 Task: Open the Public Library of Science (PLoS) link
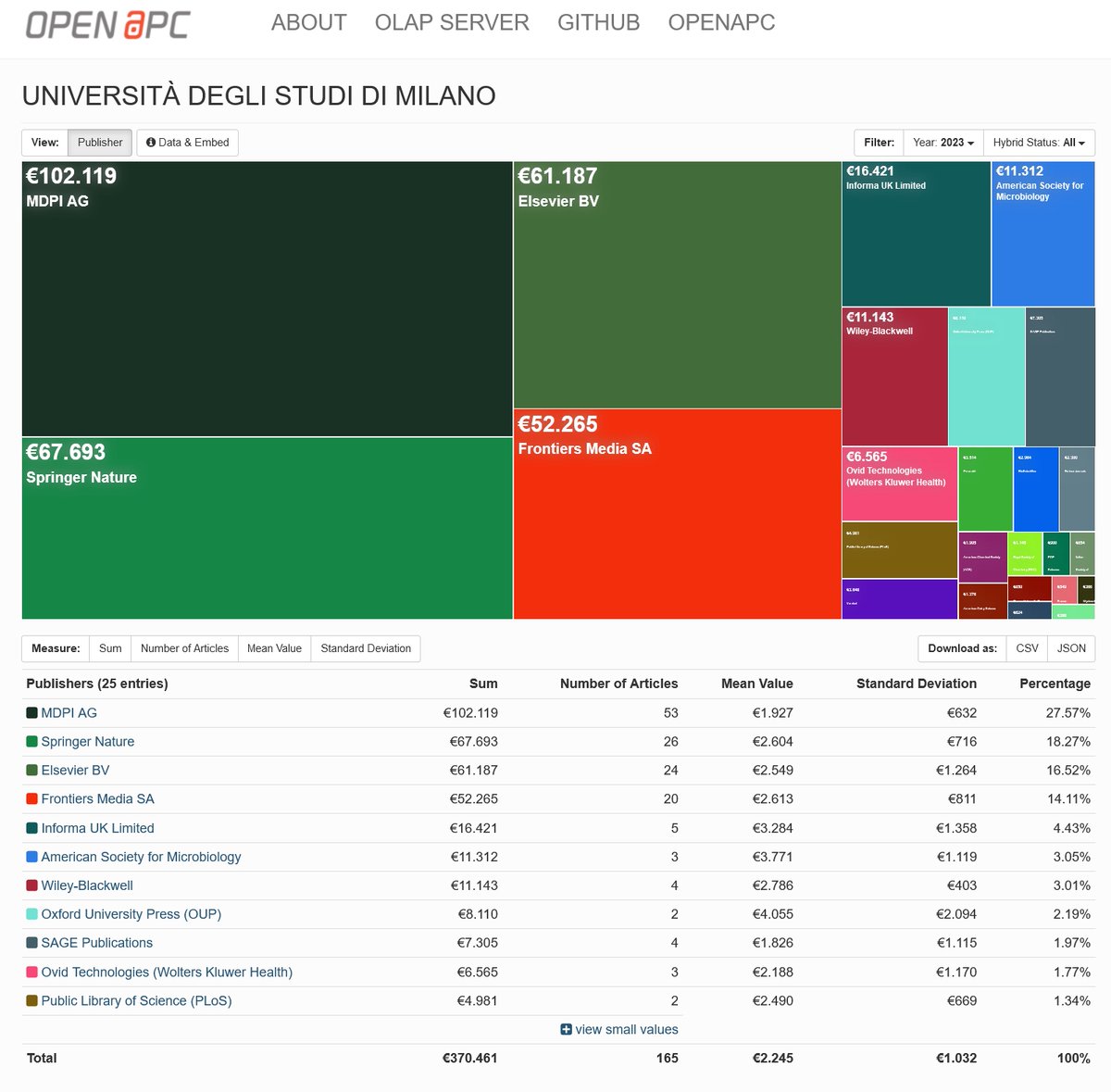pyautogui.click(x=136, y=1001)
